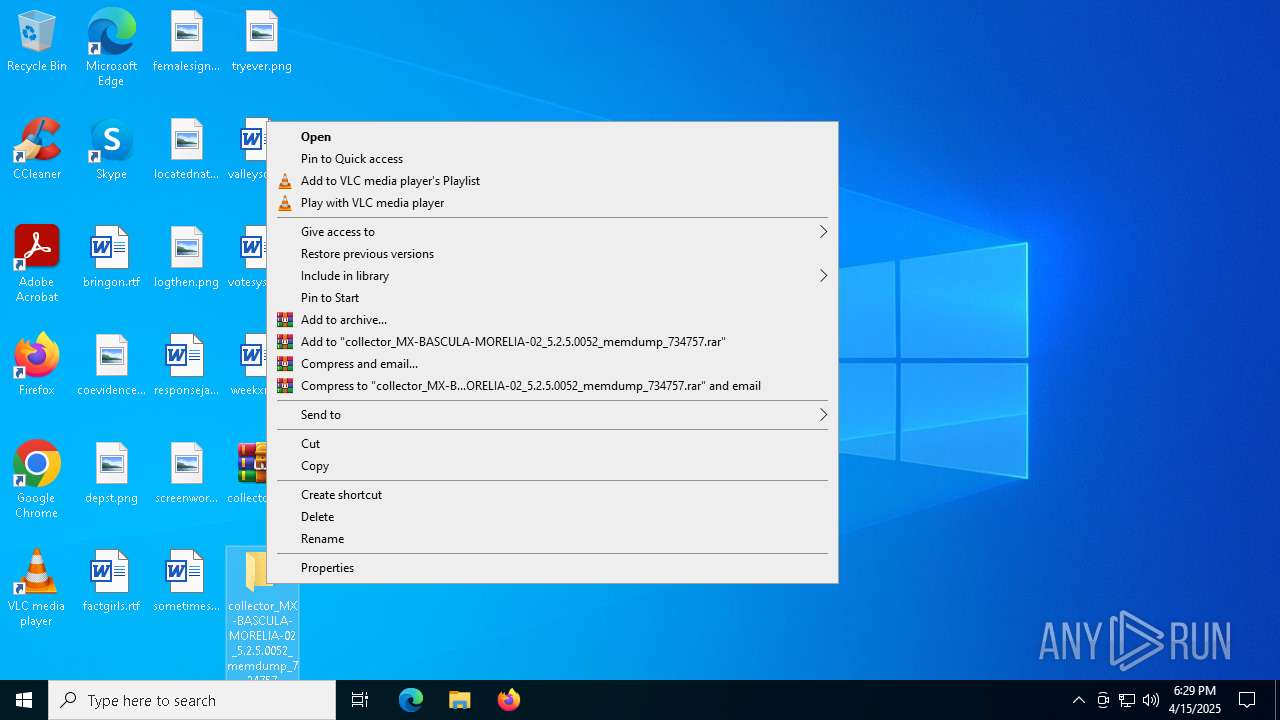1280x720 pixels.
Task: Open Firefox from the taskbar
Action: 509,700
